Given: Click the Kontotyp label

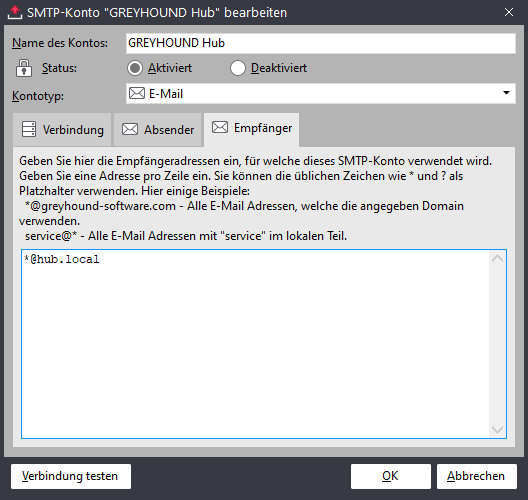Looking at the screenshot, I should [38, 96].
